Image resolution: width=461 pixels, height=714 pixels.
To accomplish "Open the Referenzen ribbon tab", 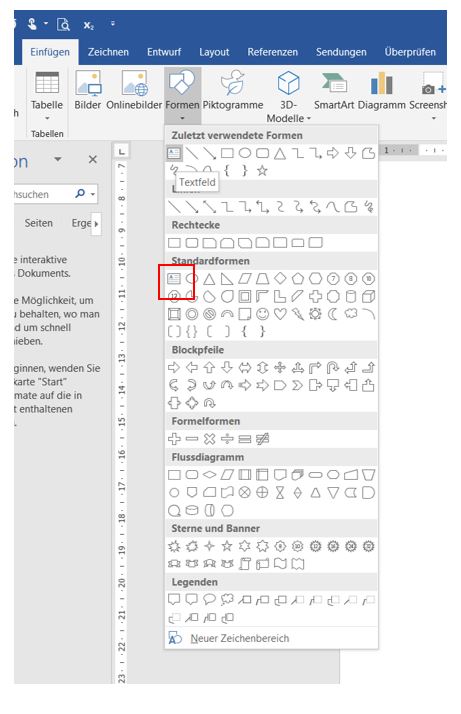I will click(x=272, y=52).
